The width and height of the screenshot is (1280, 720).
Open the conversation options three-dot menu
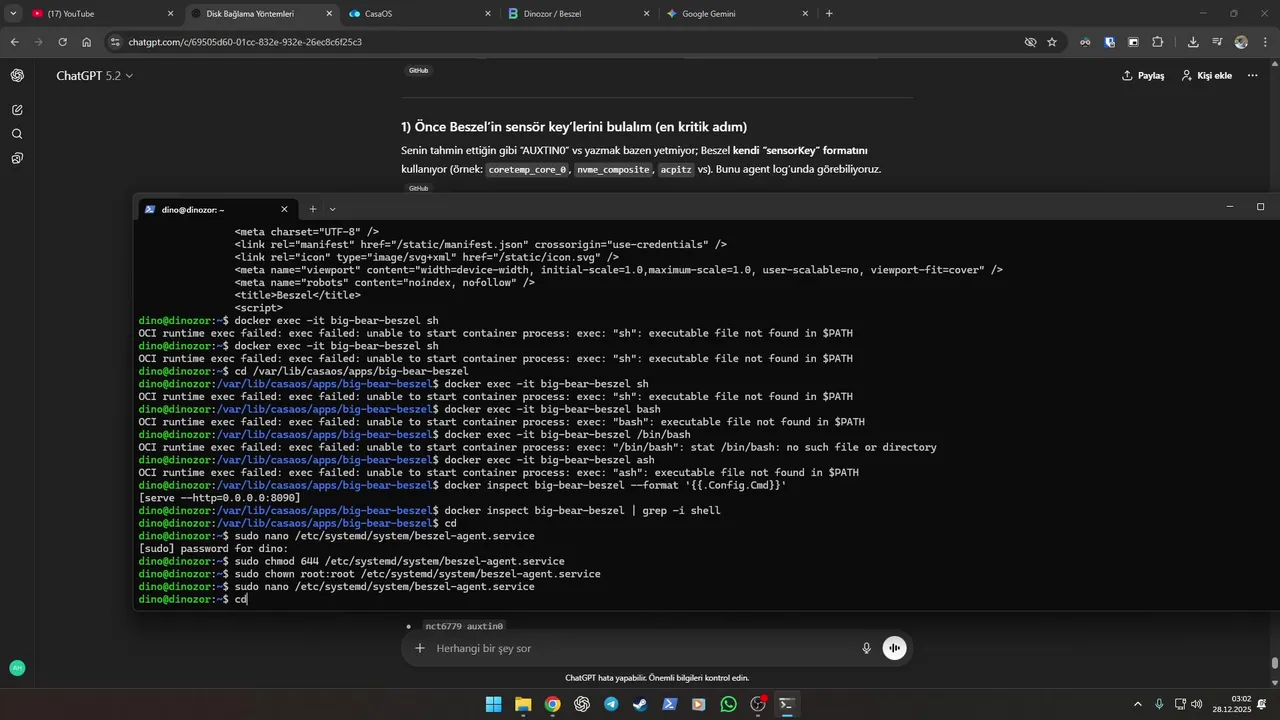click(1252, 76)
